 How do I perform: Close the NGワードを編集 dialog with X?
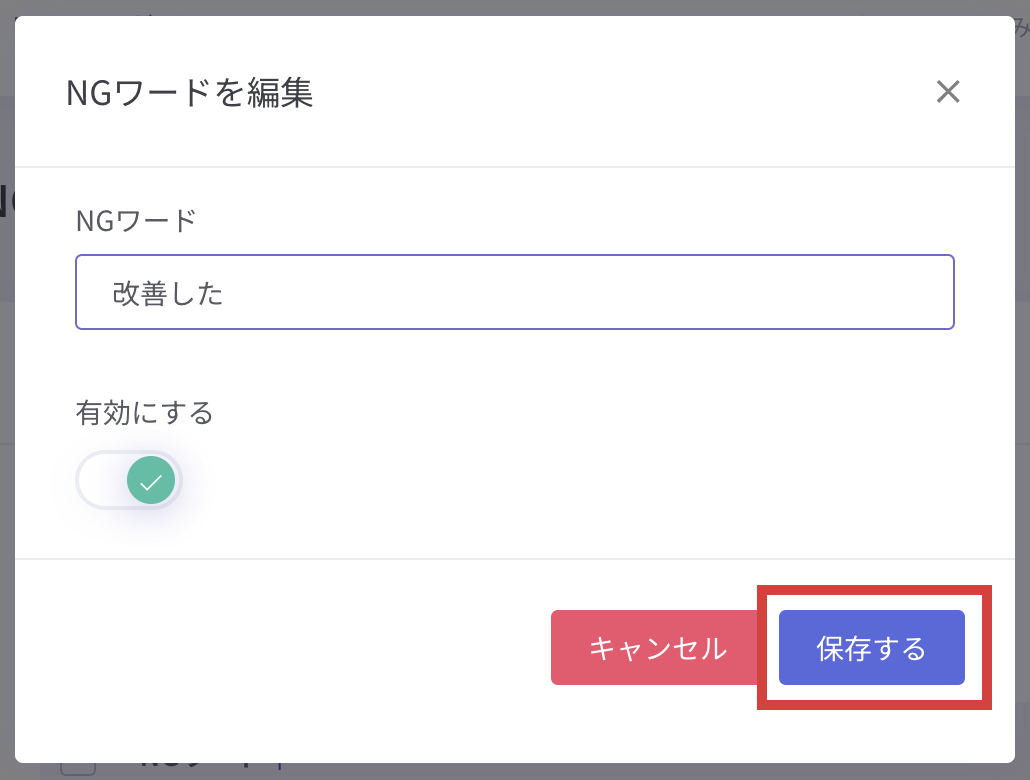(948, 91)
